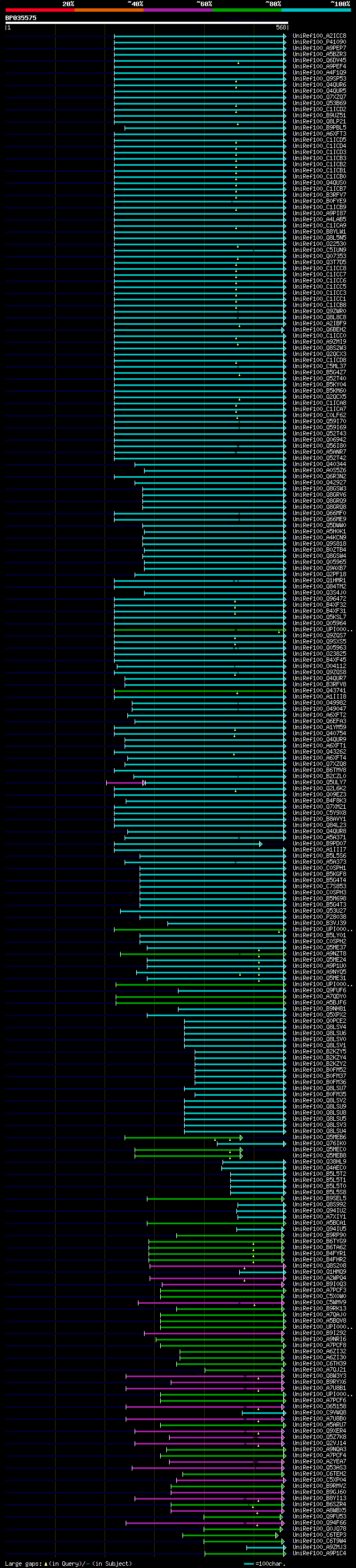Click hit label 'UniRef100_A6XFT3'

pyautogui.click(x=319, y=134)
